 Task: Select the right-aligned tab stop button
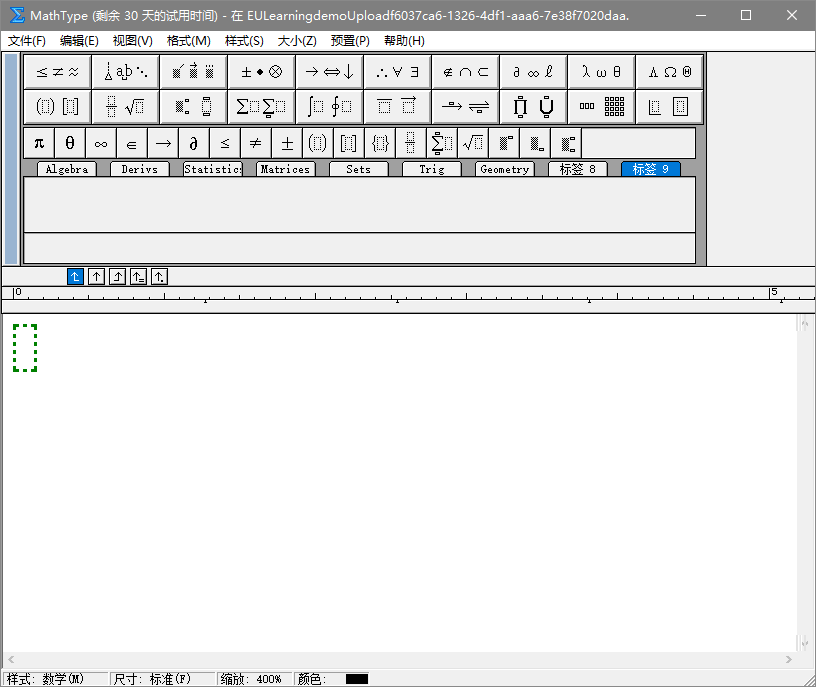118,277
